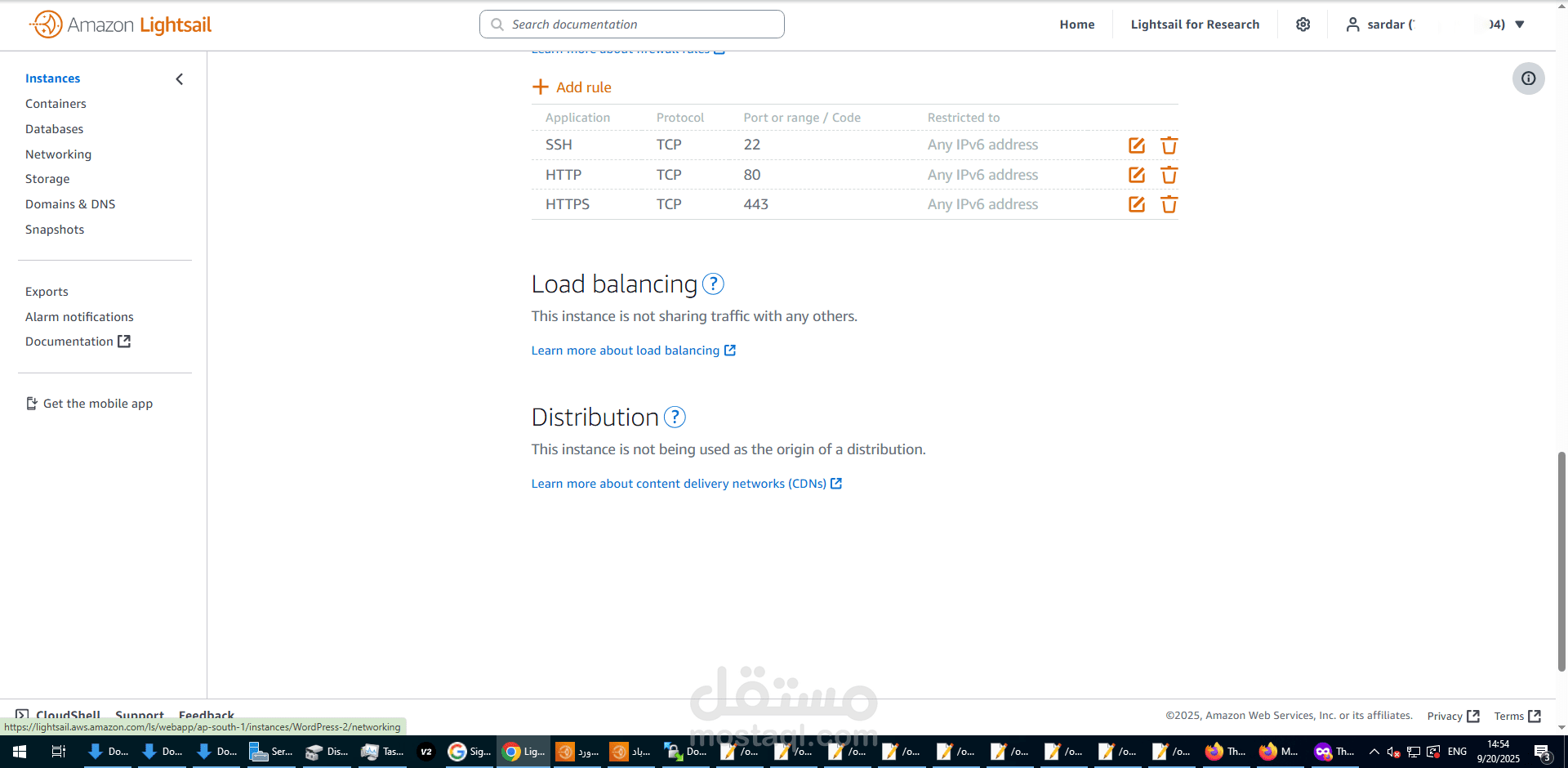Click the port 443 cell
Screen dimensions: 1568x768
[755, 204]
